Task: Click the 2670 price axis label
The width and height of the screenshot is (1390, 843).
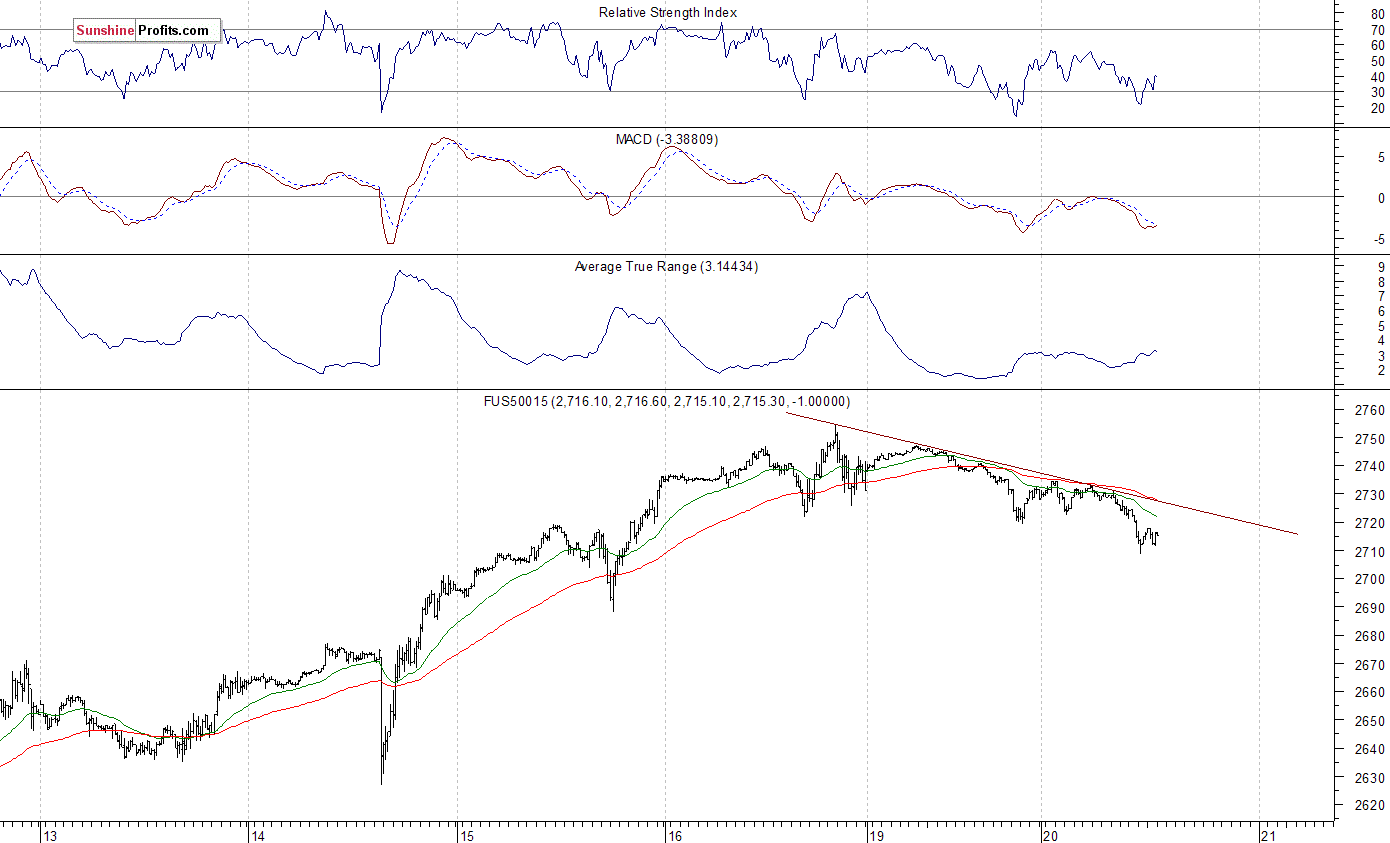Action: coord(1370,665)
